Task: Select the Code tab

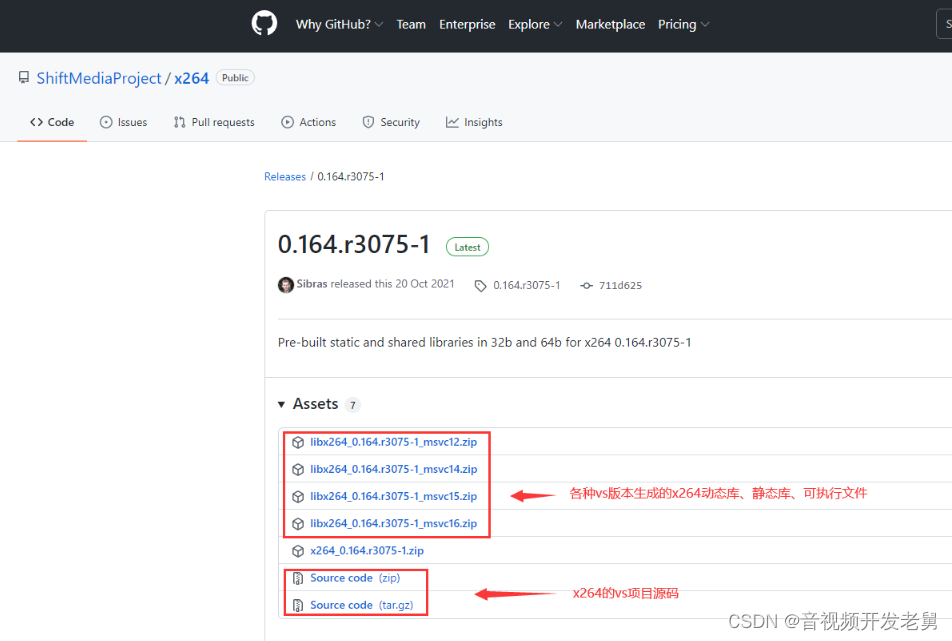Action: [x=52, y=122]
